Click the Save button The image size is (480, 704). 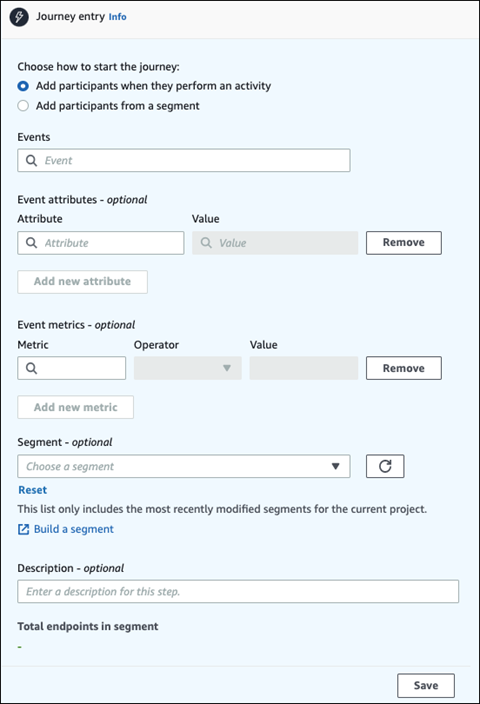426,685
